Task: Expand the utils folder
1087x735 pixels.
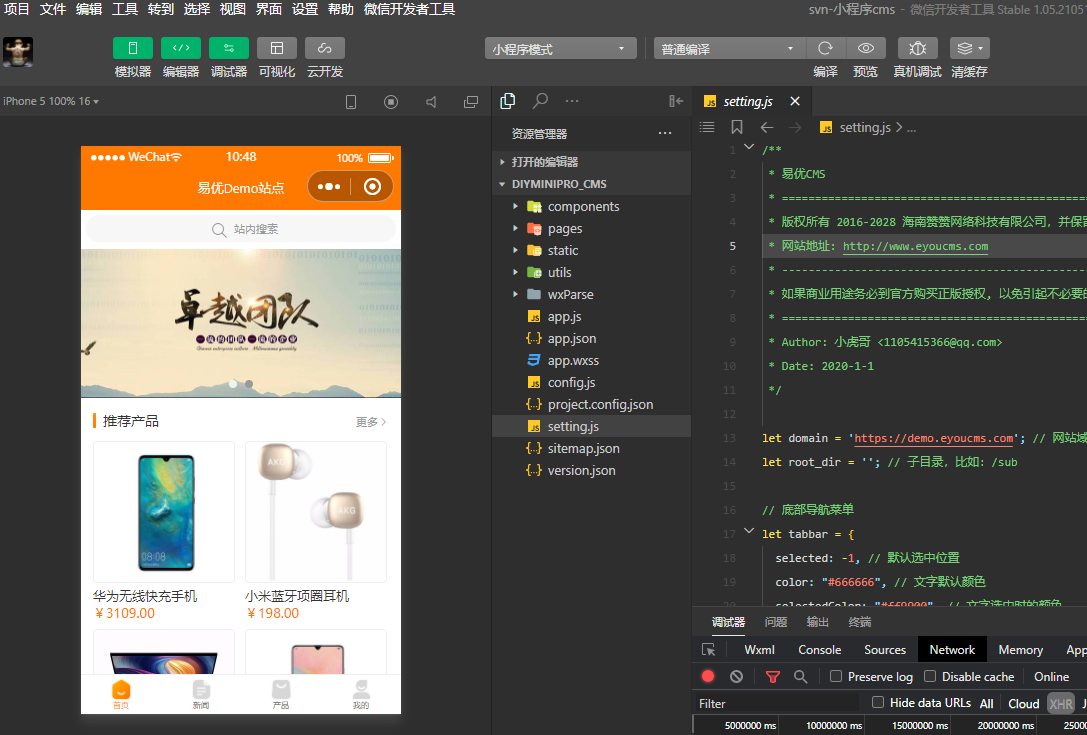Action: pyautogui.click(x=515, y=273)
